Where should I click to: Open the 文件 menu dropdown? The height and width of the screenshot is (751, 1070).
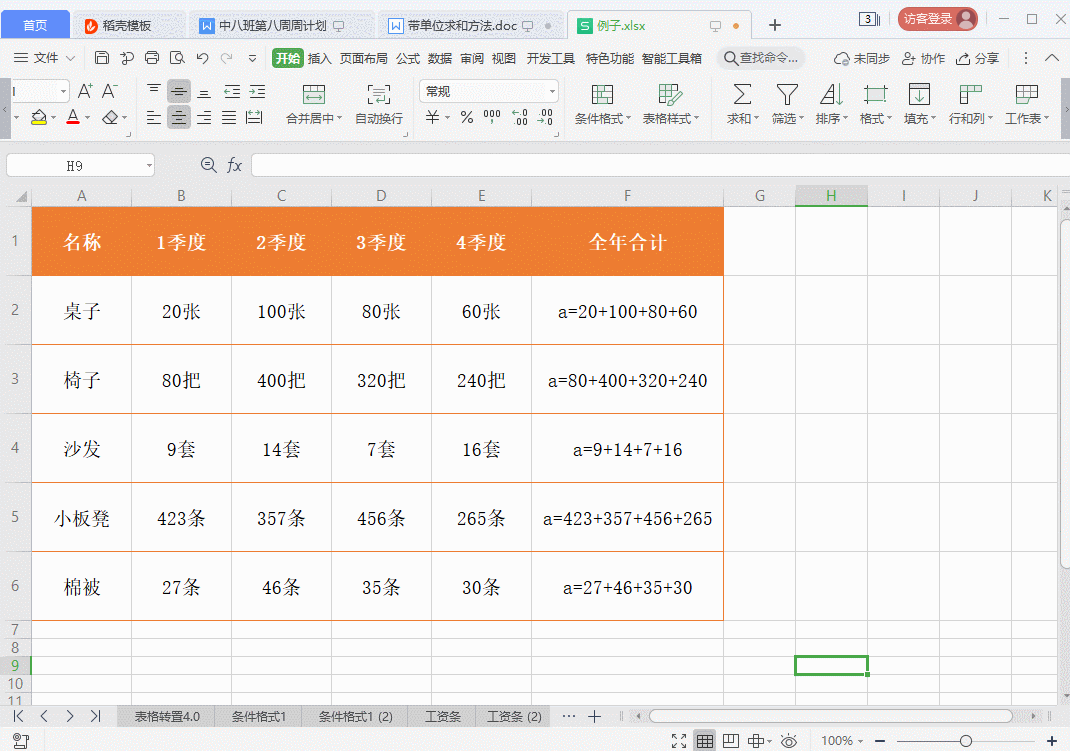(x=44, y=58)
